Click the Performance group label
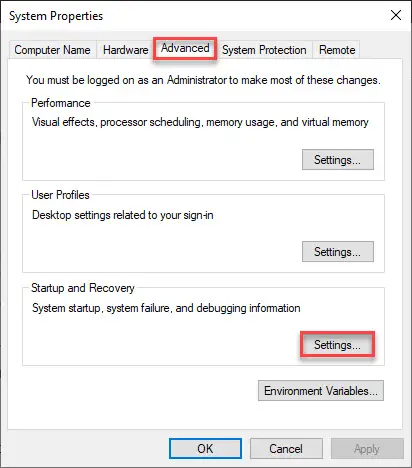This screenshot has width=412, height=468. coord(61,103)
